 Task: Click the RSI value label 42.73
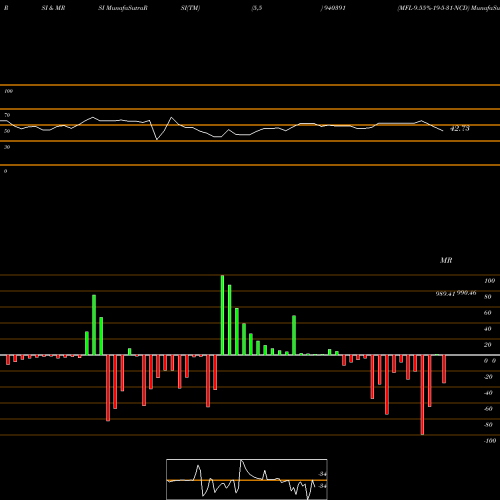click(460, 129)
